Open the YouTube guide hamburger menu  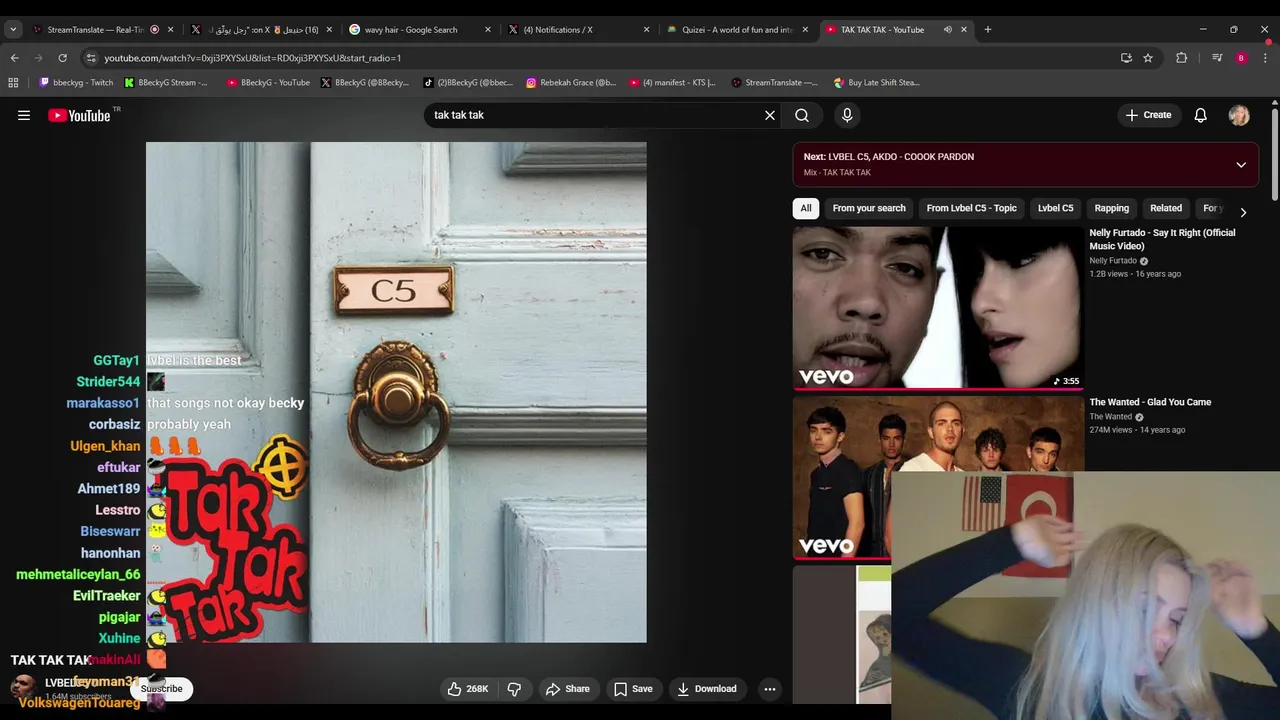pos(24,115)
